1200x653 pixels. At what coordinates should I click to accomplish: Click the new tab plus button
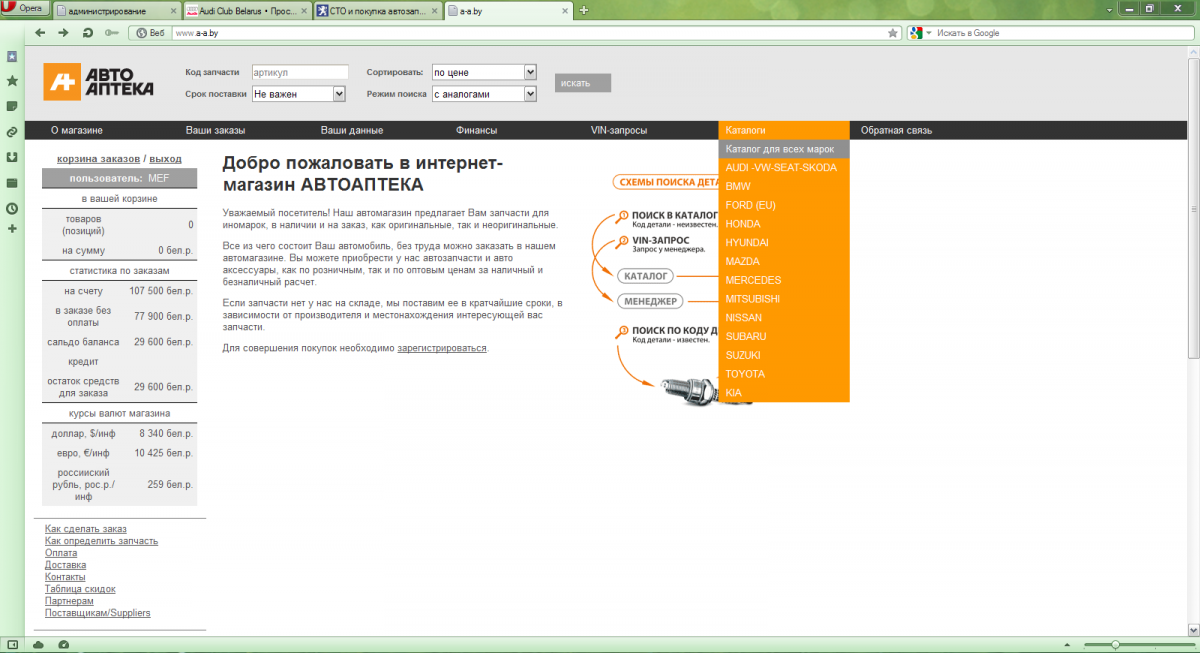point(584,10)
